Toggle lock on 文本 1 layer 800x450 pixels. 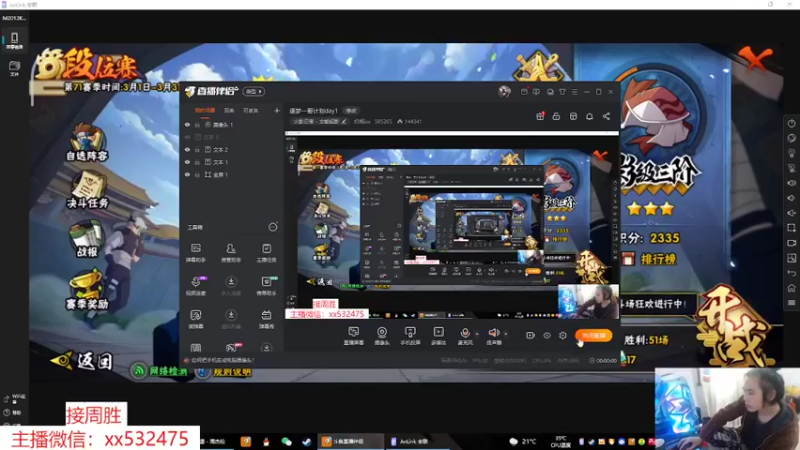pyautogui.click(x=197, y=162)
